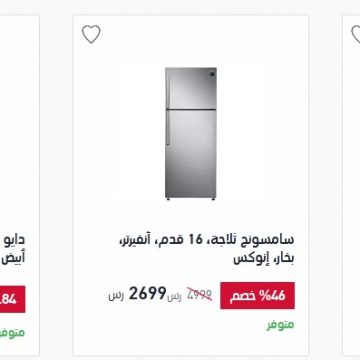360x360 pixels.
Task: Click the red .84 badge on Daewoo card
Action: (11, 299)
